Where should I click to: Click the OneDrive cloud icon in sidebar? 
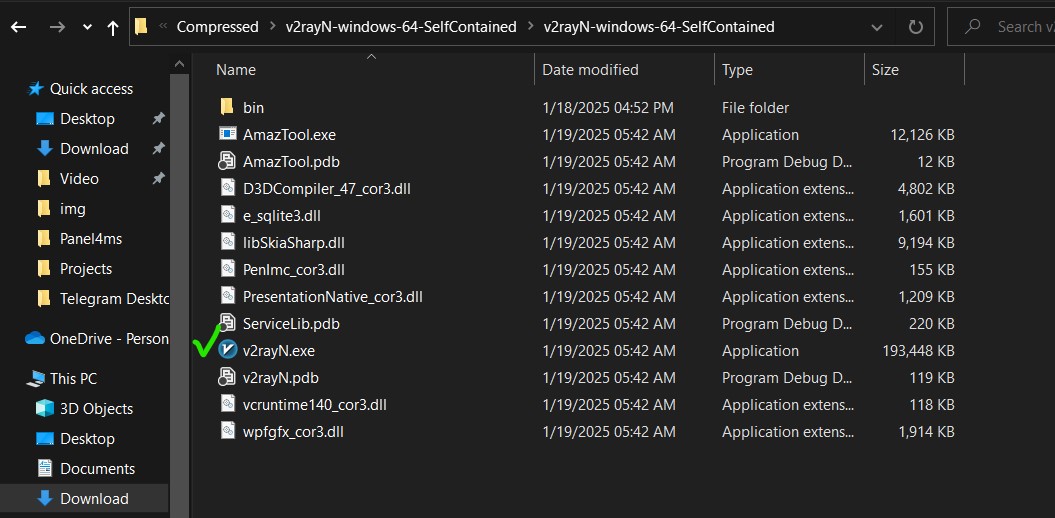[x=36, y=339]
